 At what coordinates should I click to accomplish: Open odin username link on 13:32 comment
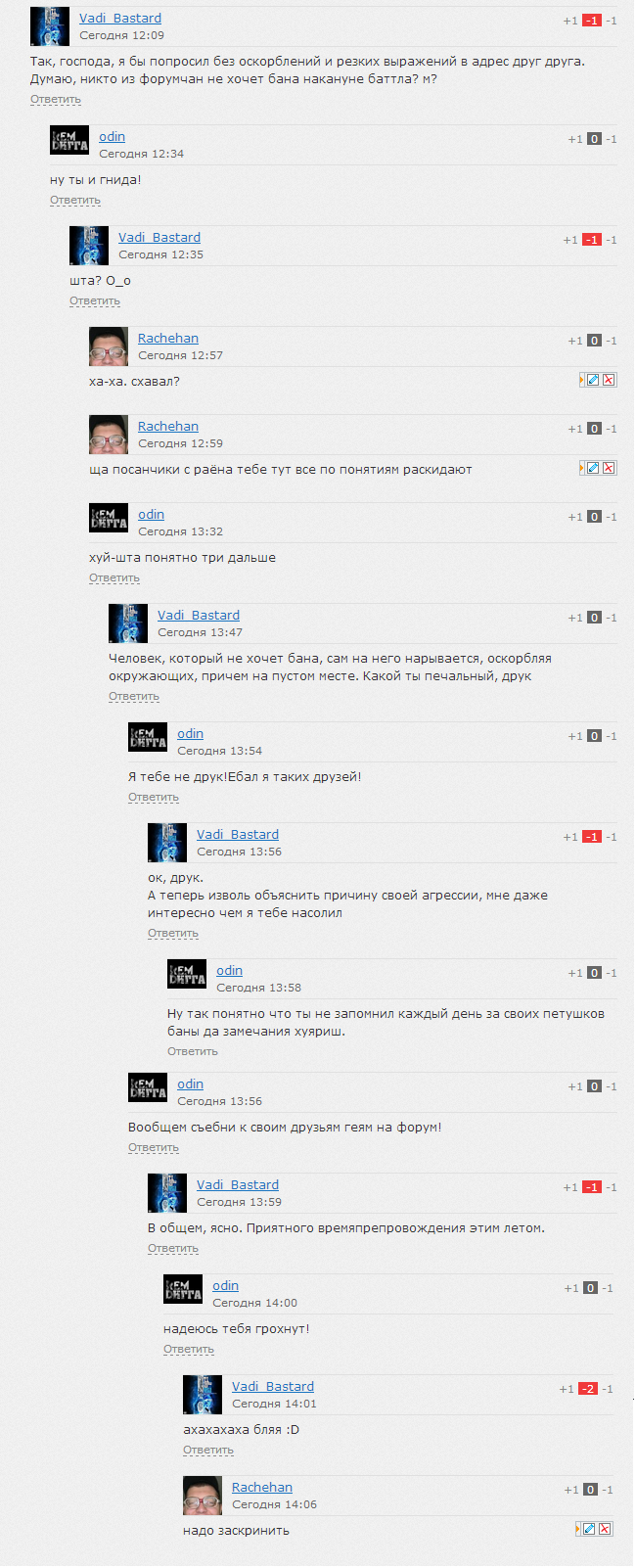(151, 514)
